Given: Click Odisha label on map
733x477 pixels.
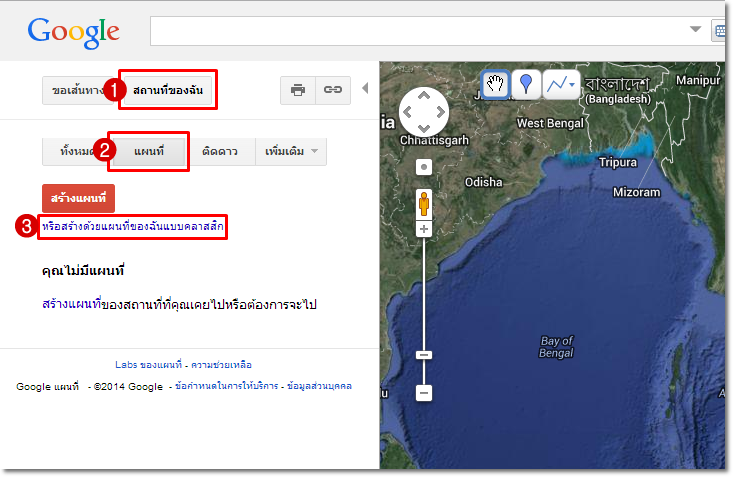Looking at the screenshot, I should click(x=484, y=182).
